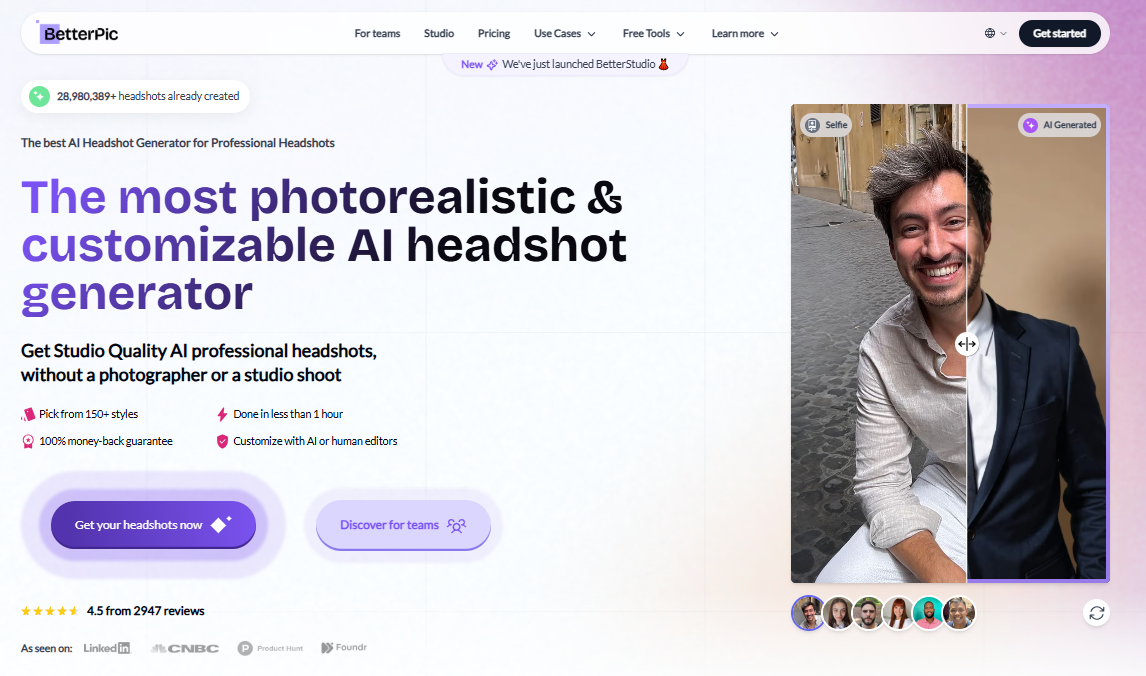Select the second avatar thumbnail, dark-haired woman
1146x676 pixels.
click(x=838, y=613)
